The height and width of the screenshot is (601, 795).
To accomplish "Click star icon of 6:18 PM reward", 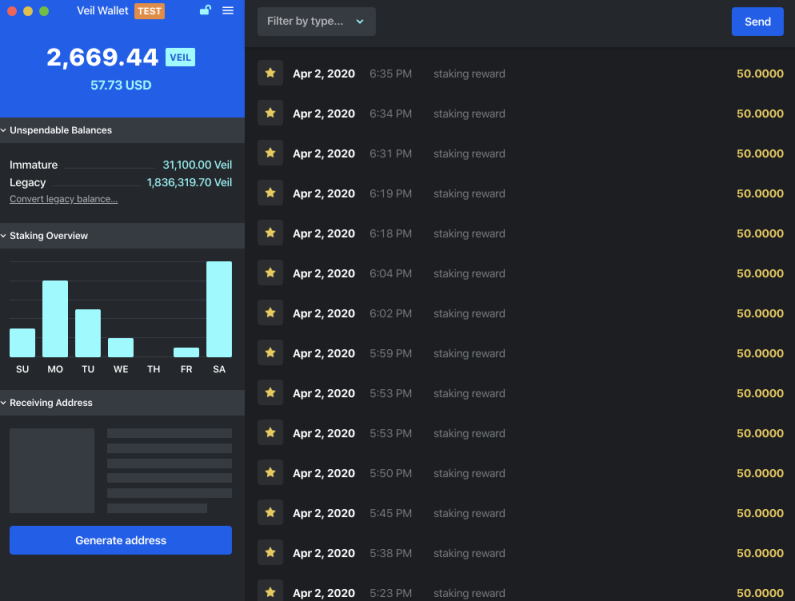I will (x=270, y=233).
